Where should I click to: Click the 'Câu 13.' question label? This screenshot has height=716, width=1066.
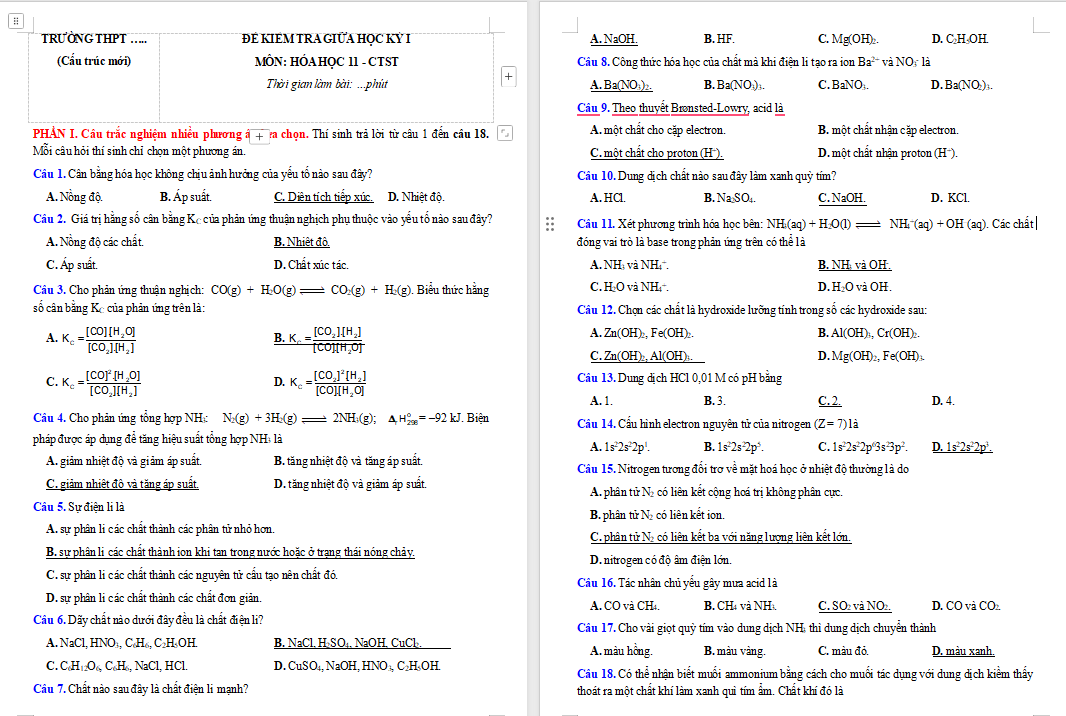[596, 378]
